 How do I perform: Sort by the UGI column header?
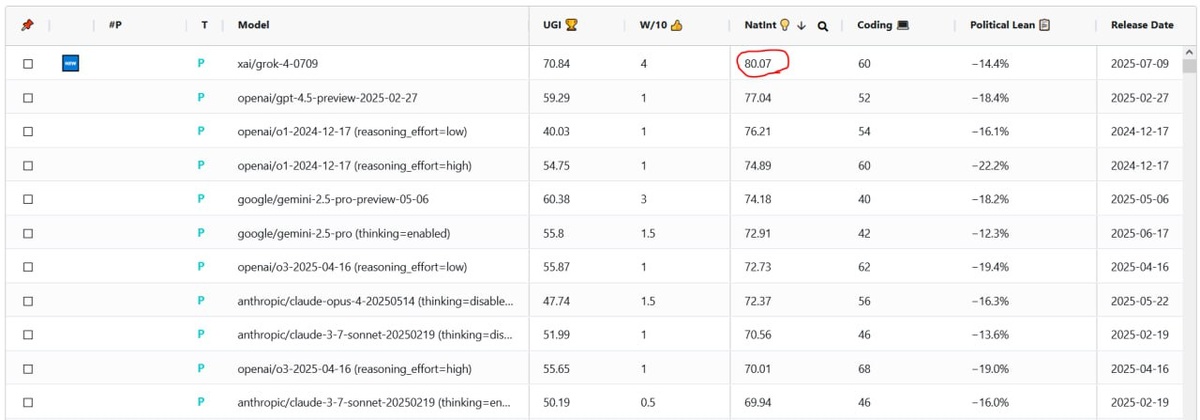(x=552, y=25)
